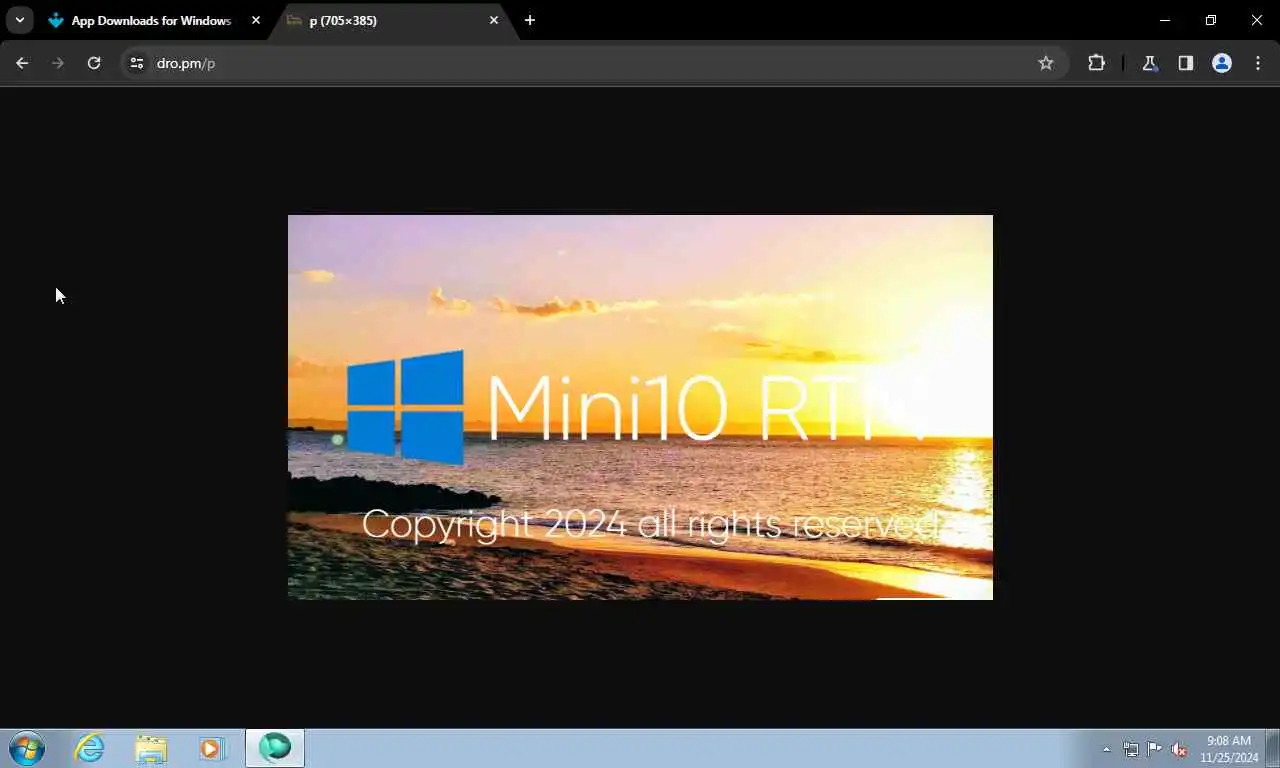Launch Windows Media Player from taskbar
The image size is (1280, 768).
pos(212,748)
